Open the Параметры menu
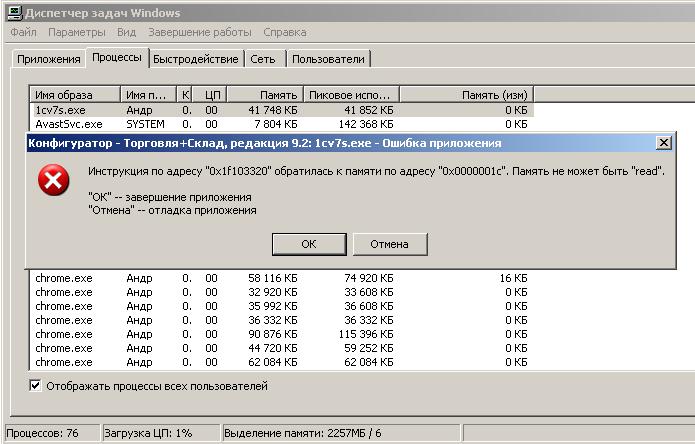This screenshot has width=695, height=444. 77,32
